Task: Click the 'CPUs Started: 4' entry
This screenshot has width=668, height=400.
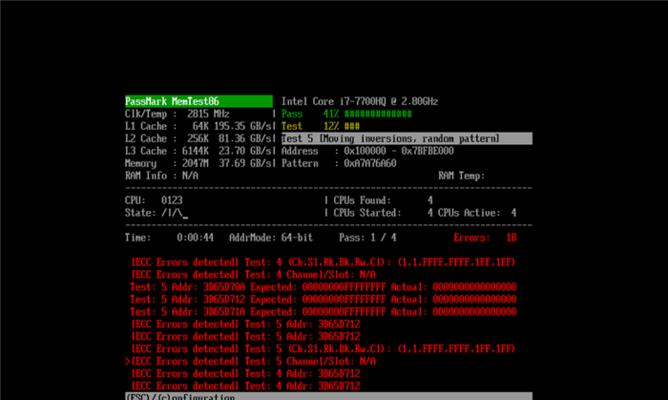Action: point(383,213)
